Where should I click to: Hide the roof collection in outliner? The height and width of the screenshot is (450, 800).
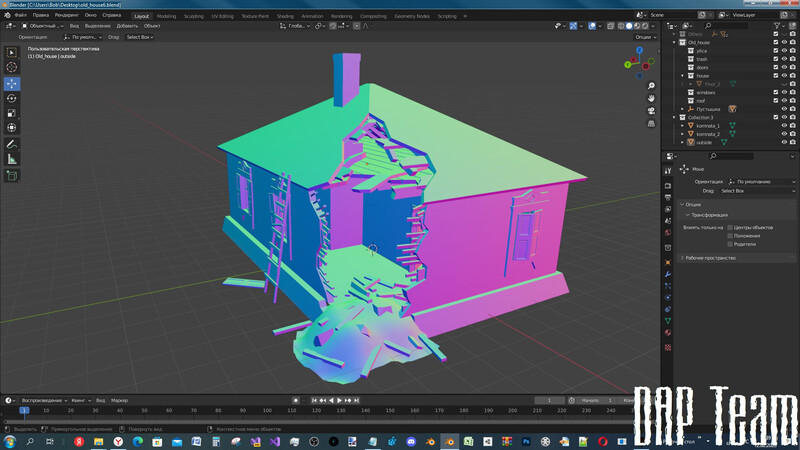[x=784, y=100]
